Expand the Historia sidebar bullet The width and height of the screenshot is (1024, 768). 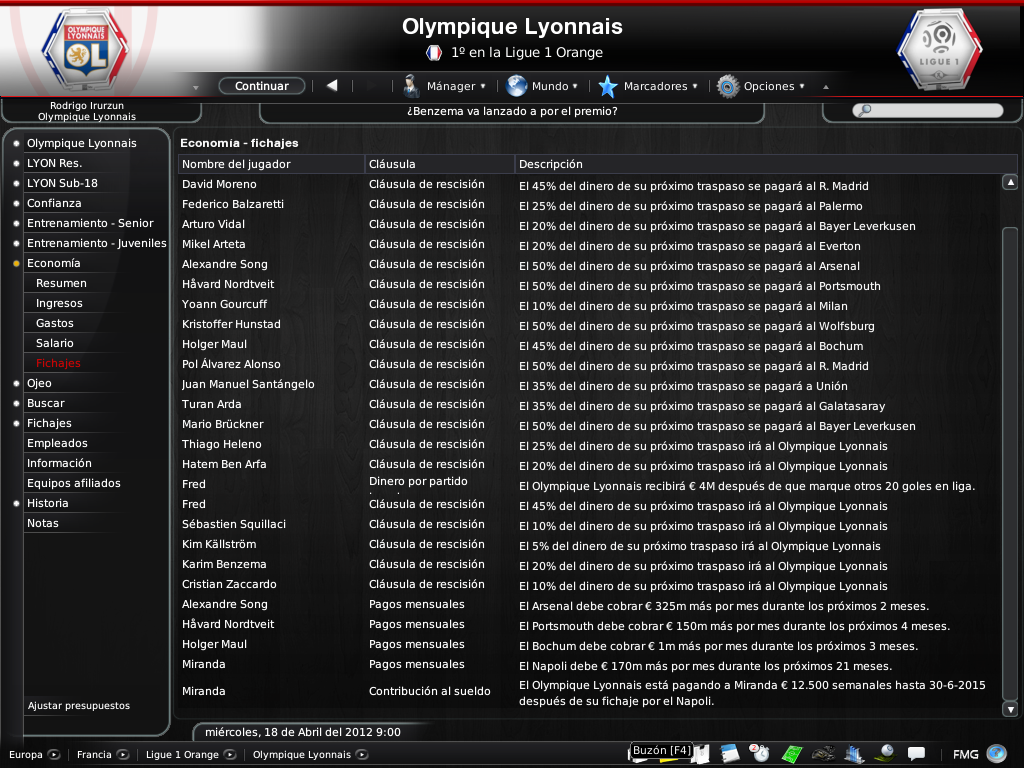tap(16, 504)
